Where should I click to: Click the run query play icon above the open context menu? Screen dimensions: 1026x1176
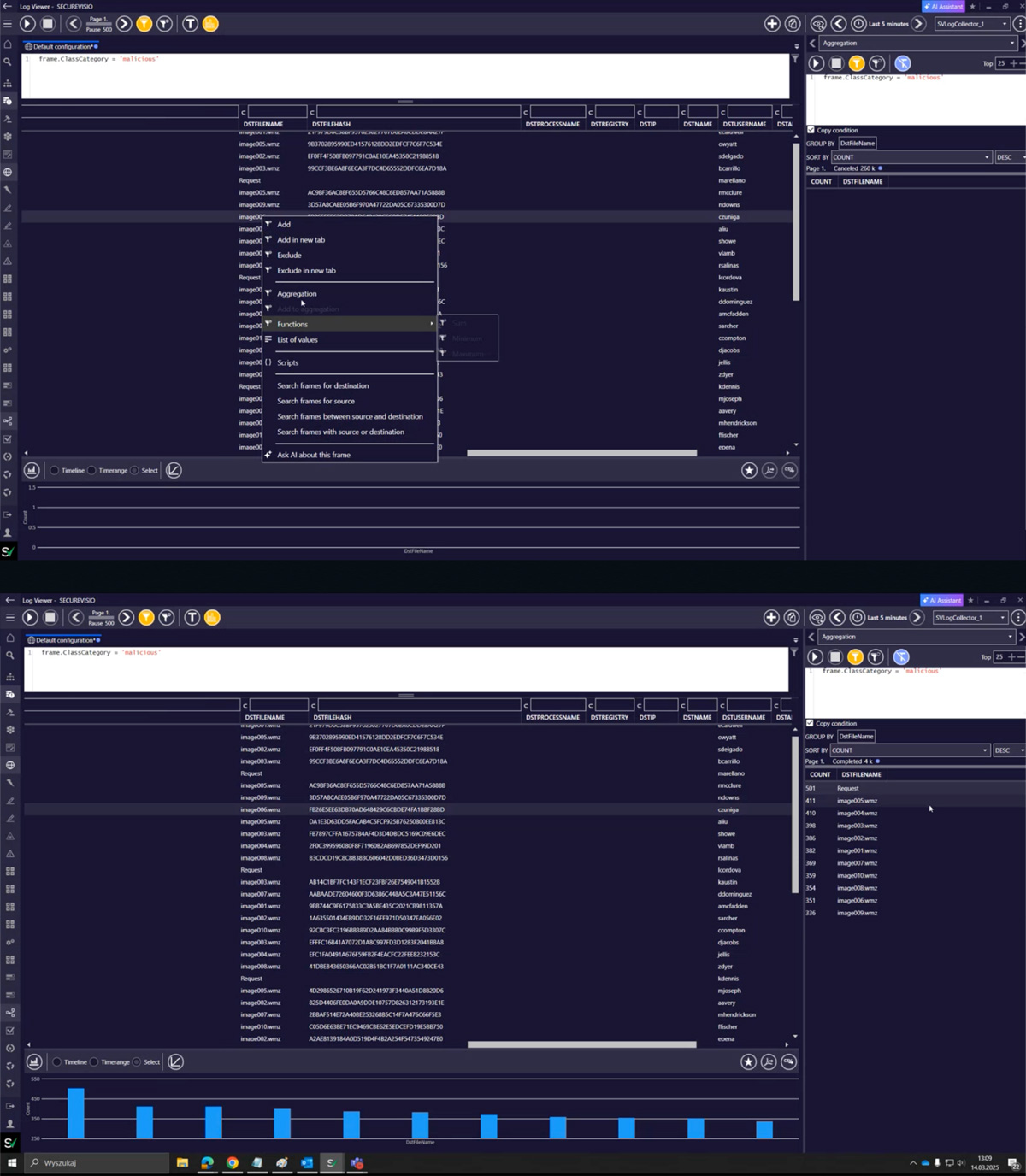[x=27, y=24]
